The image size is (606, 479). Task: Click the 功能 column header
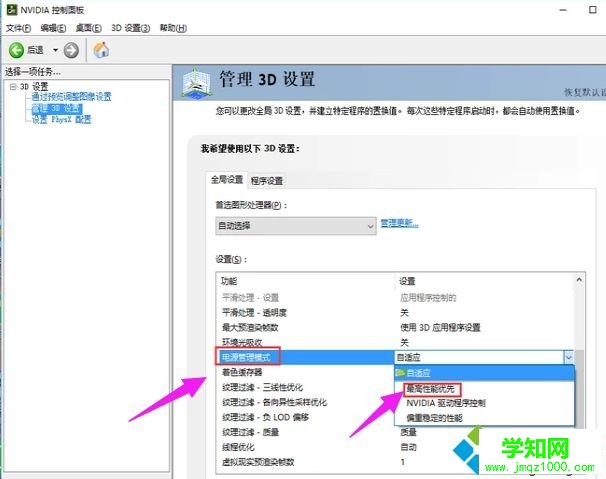pyautogui.click(x=229, y=281)
